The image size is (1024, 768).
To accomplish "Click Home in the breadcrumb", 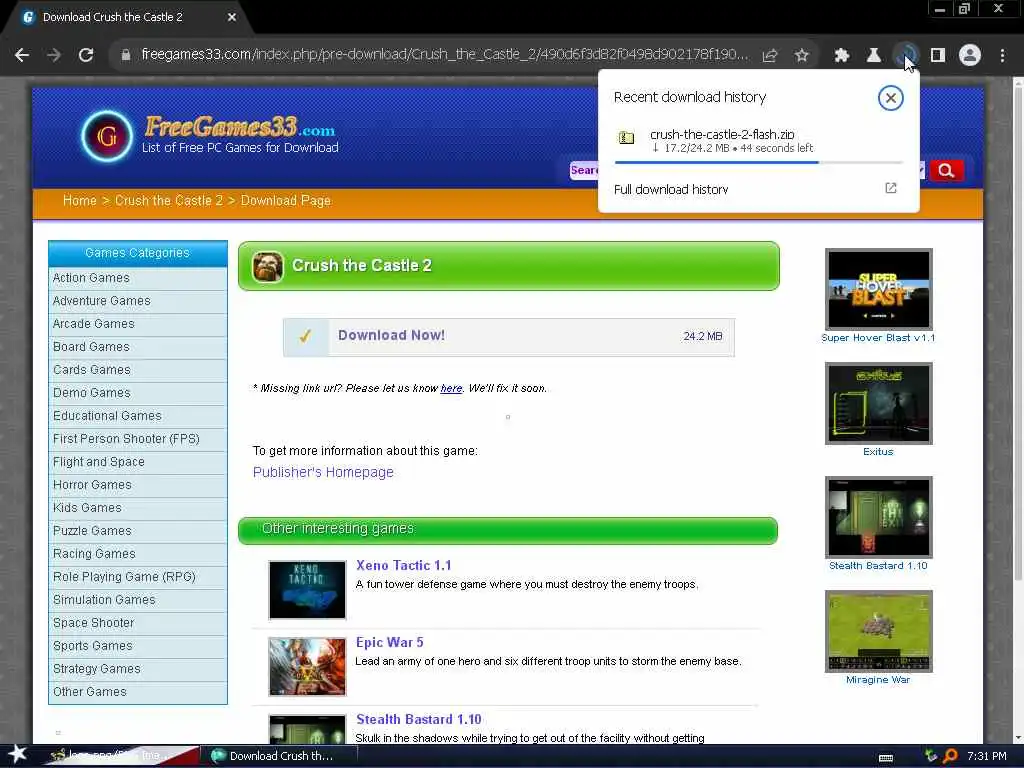I will pyautogui.click(x=80, y=200).
